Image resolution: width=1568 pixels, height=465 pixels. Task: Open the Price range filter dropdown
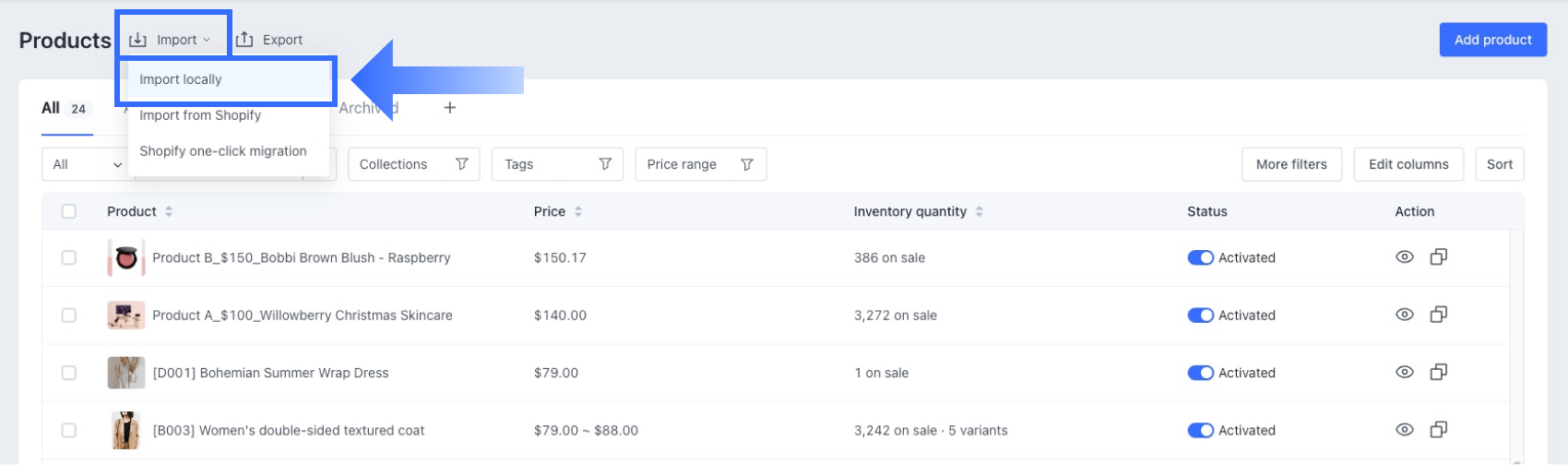[x=699, y=164]
